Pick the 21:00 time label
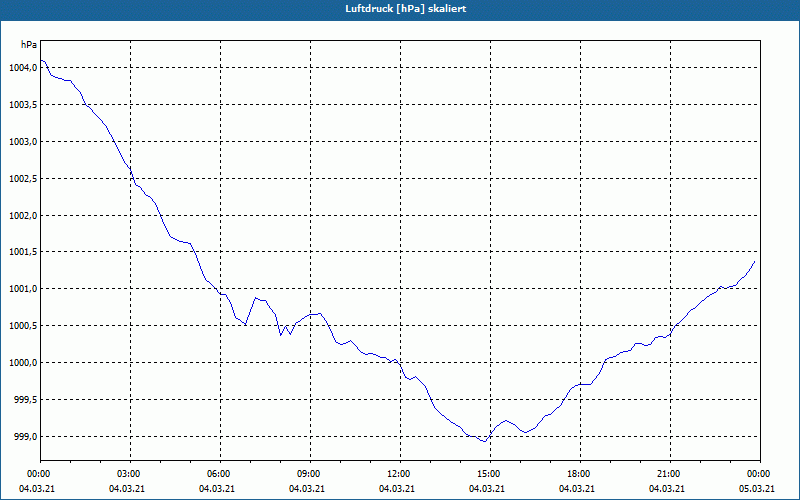This screenshot has width=800, height=500. (x=670, y=474)
